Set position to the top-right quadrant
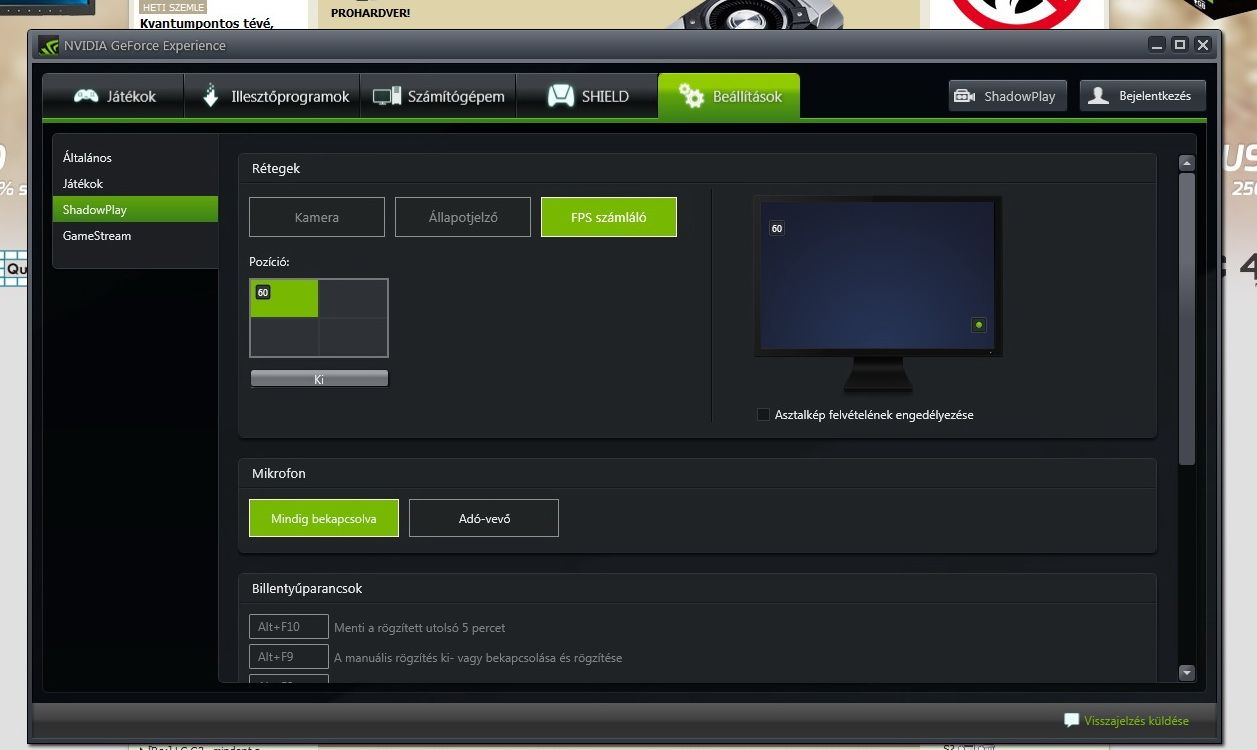 click(353, 299)
